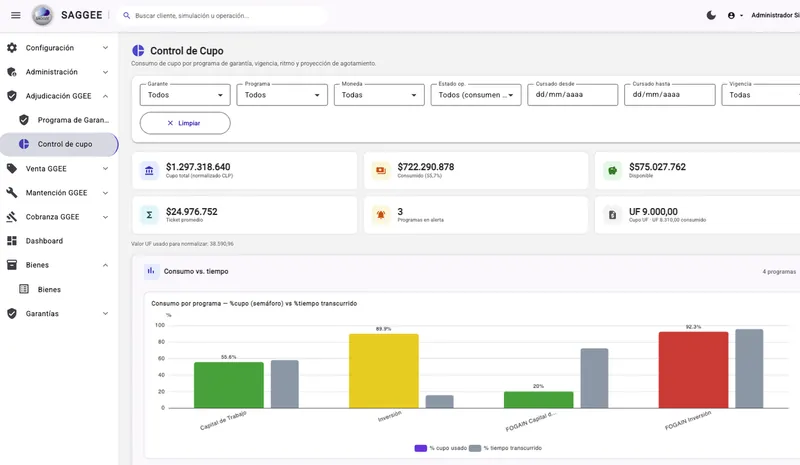The image size is (800, 465).
Task: Click the Buscar cliente search field
Action: pos(223,16)
